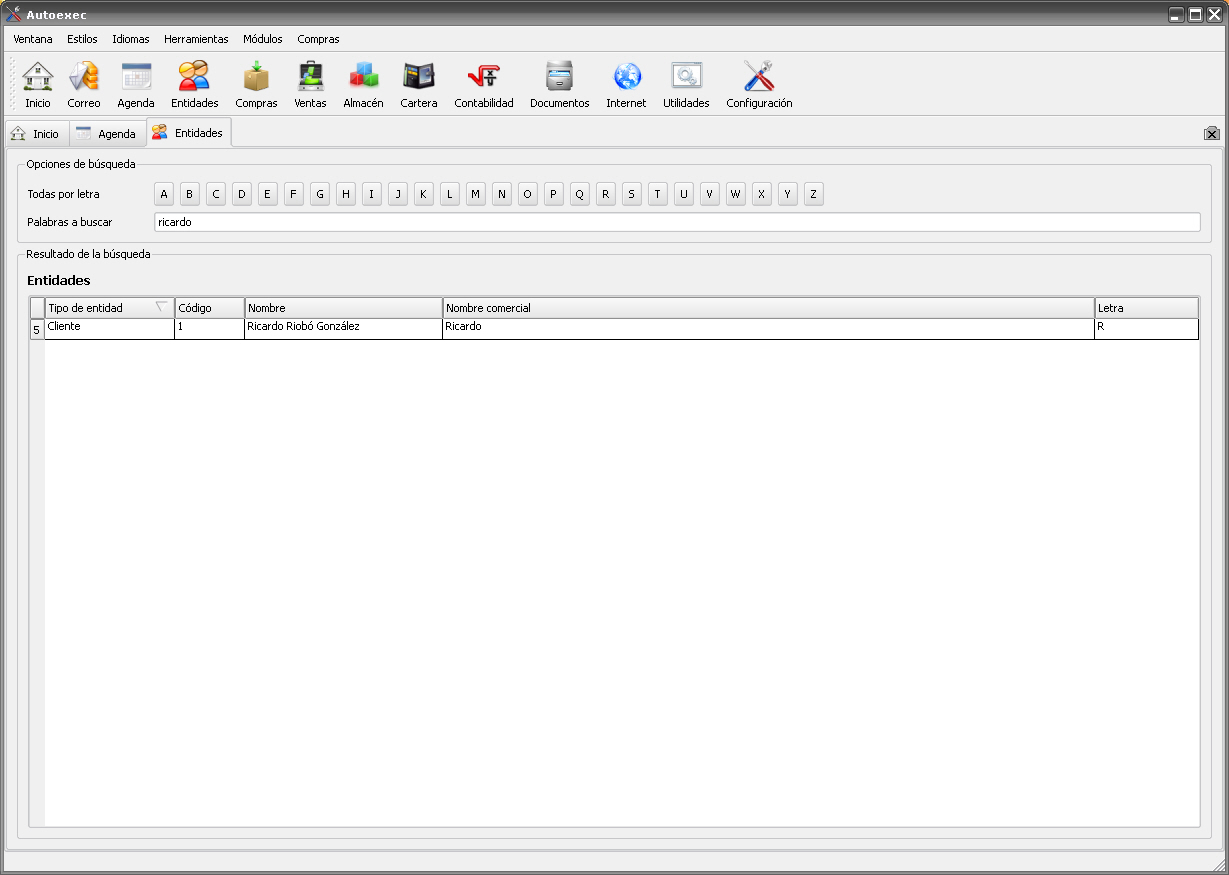Filter entities by letter U
The width and height of the screenshot is (1229, 875).
coord(684,194)
